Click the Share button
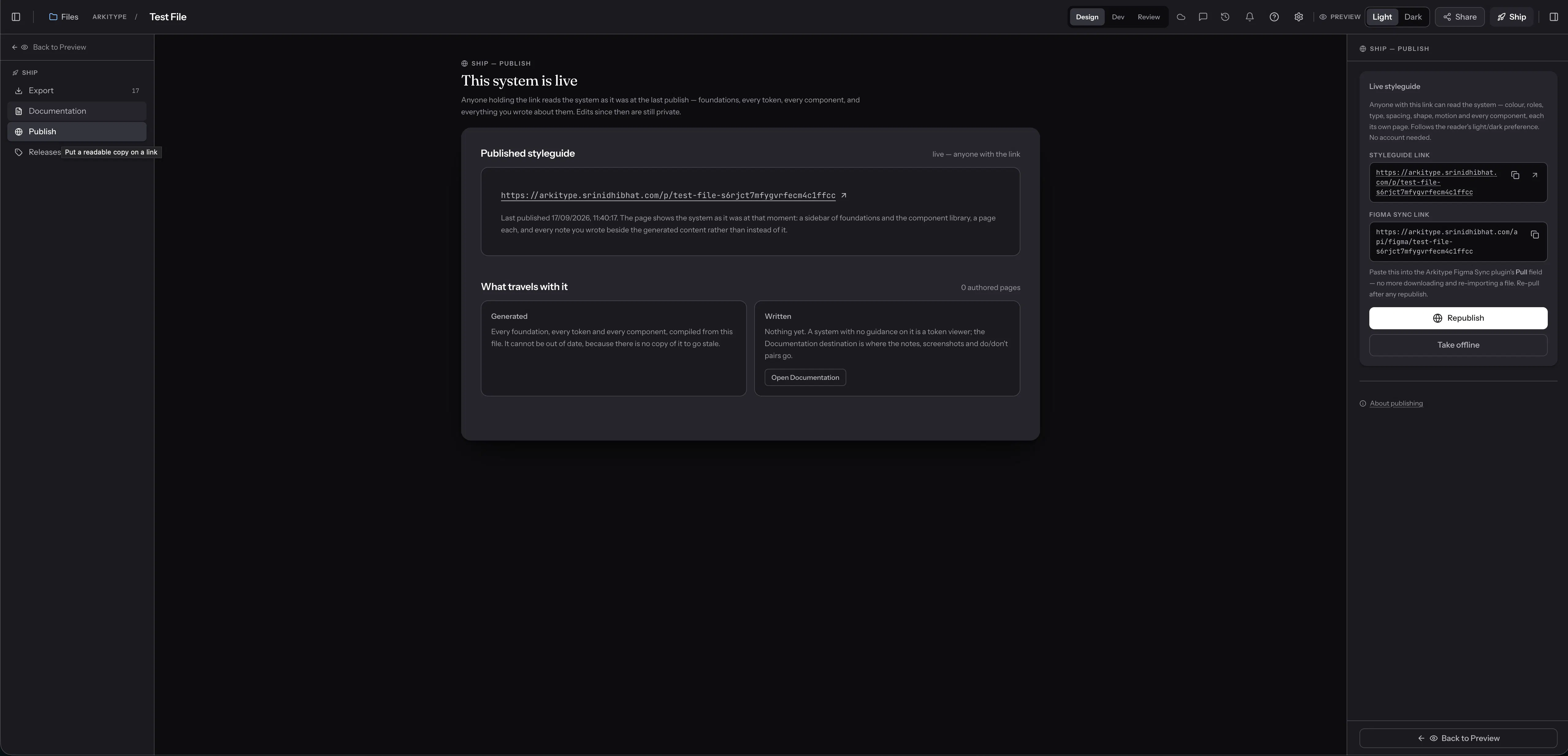This screenshot has height=756, width=1568. click(1460, 17)
